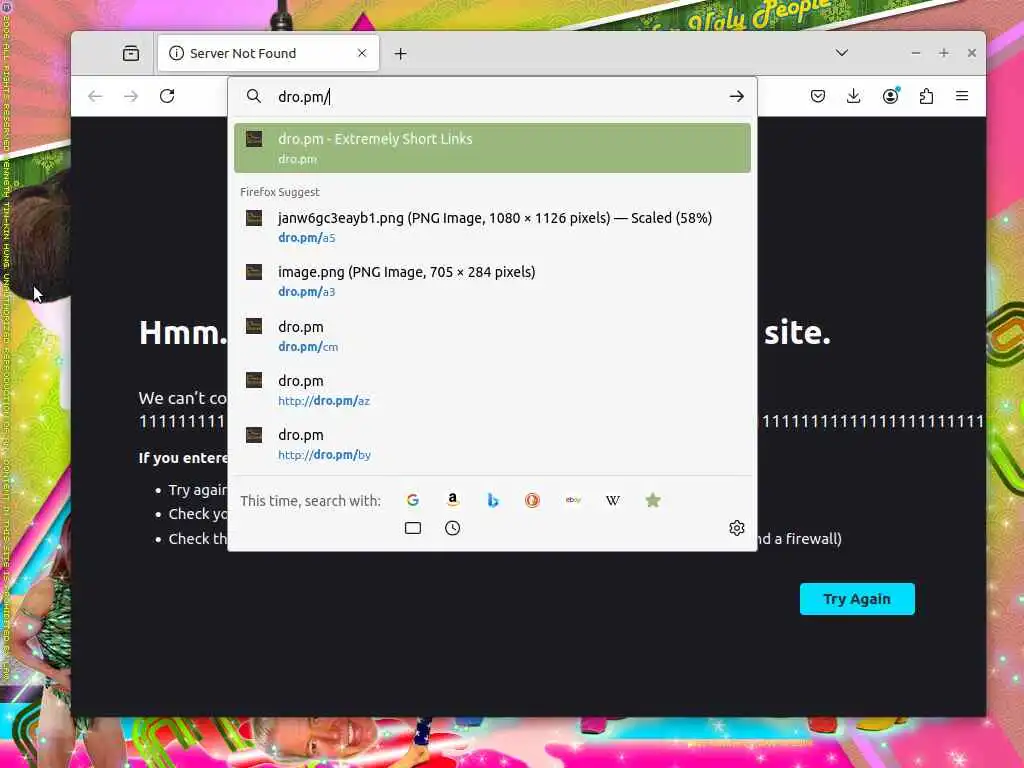1024x768 pixels.
Task: Click the Firefox Suggest label
Action: coord(280,192)
